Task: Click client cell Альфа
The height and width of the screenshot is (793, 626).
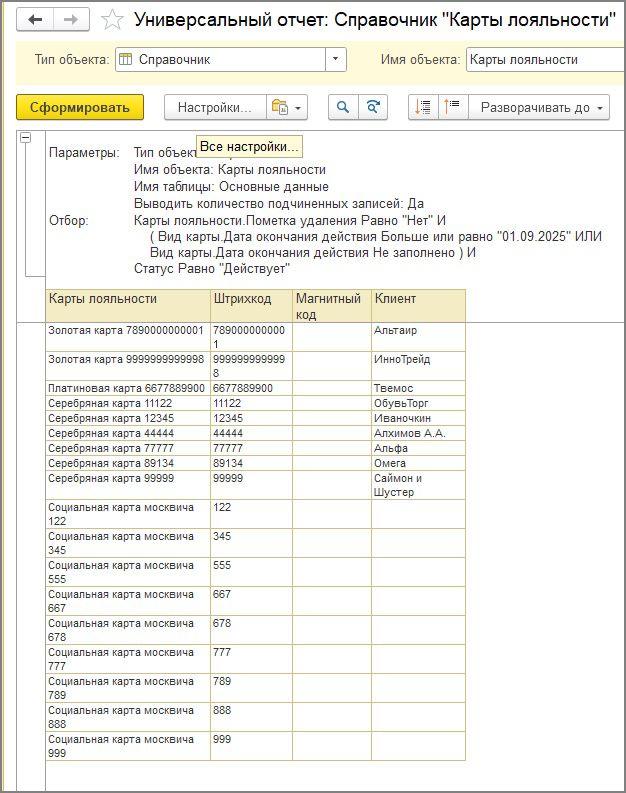Action: 418,448
